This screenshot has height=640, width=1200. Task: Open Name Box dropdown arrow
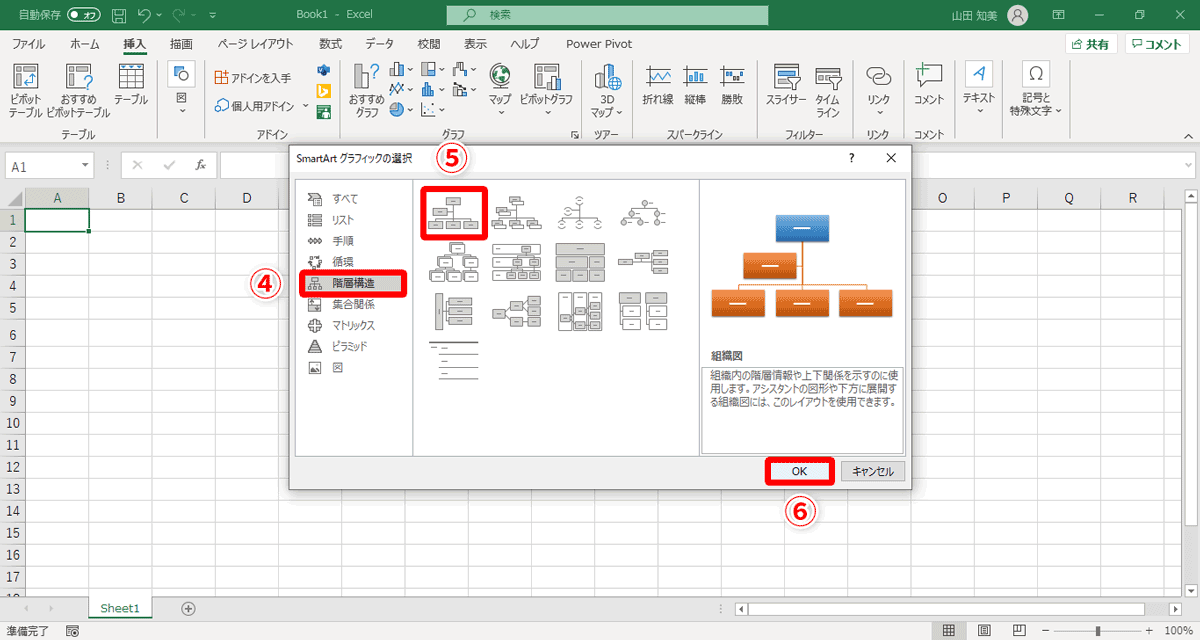tap(87, 166)
